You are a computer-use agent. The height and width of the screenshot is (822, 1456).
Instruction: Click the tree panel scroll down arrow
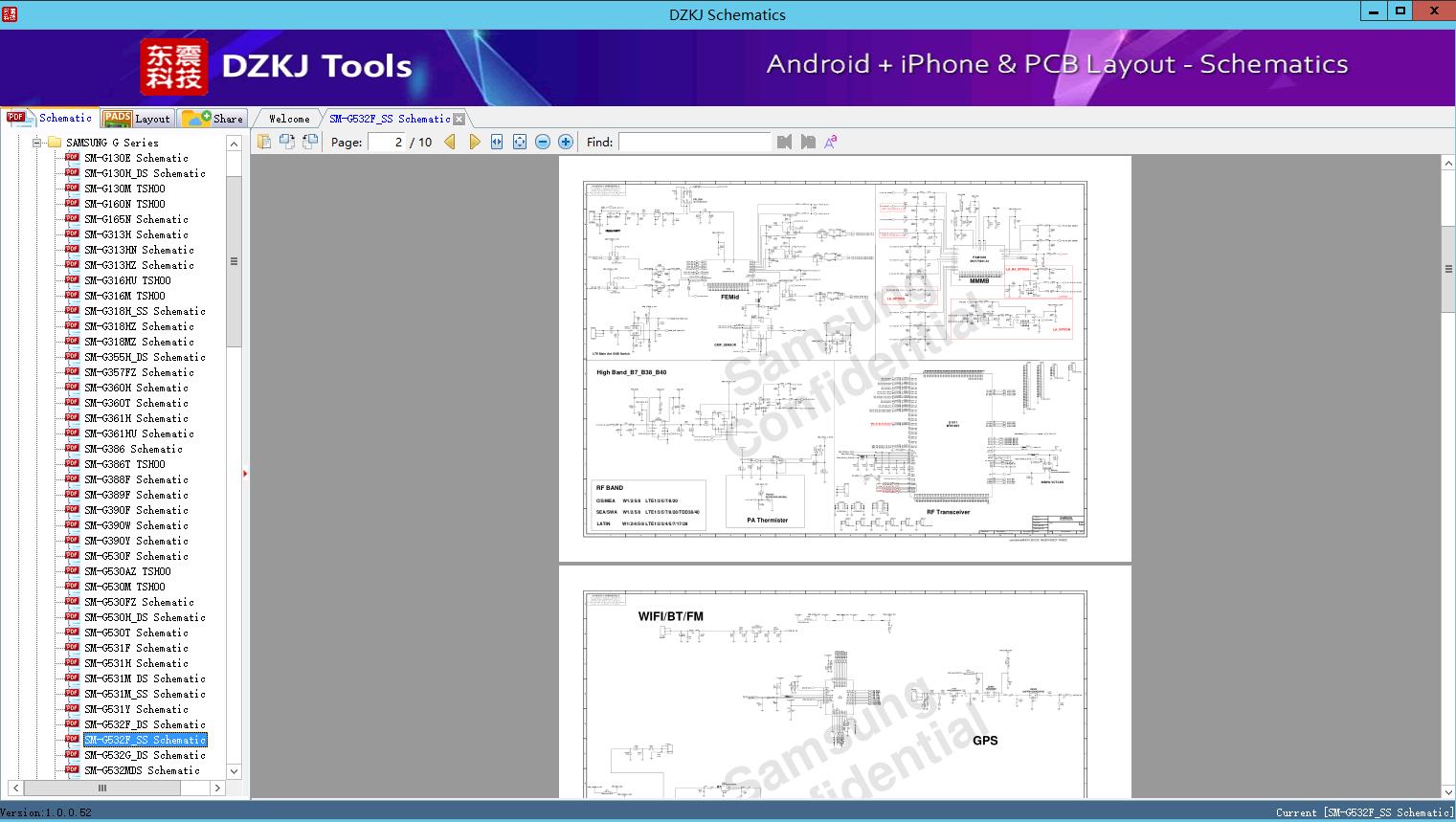pyautogui.click(x=234, y=771)
